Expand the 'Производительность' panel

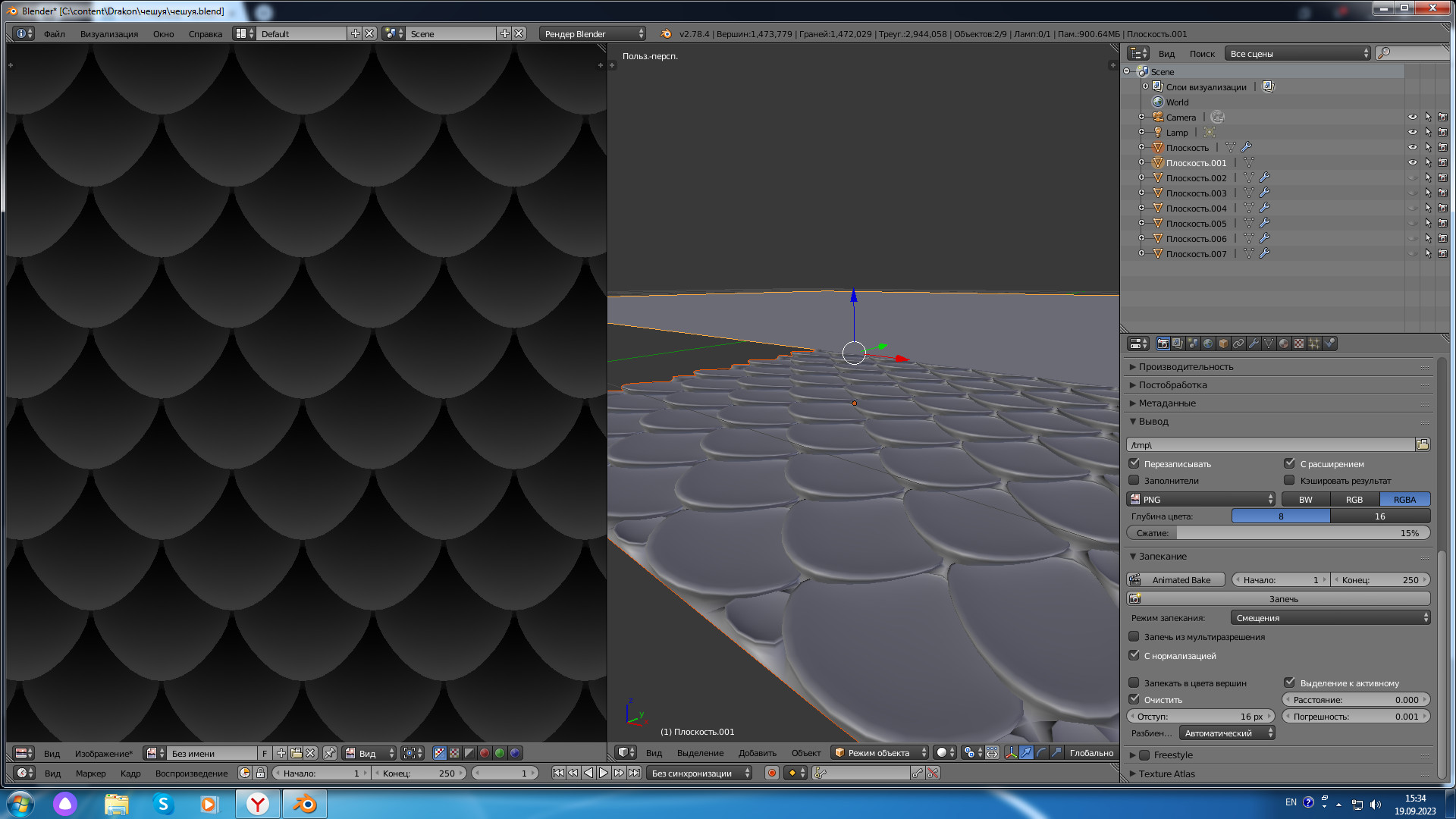click(x=1185, y=366)
